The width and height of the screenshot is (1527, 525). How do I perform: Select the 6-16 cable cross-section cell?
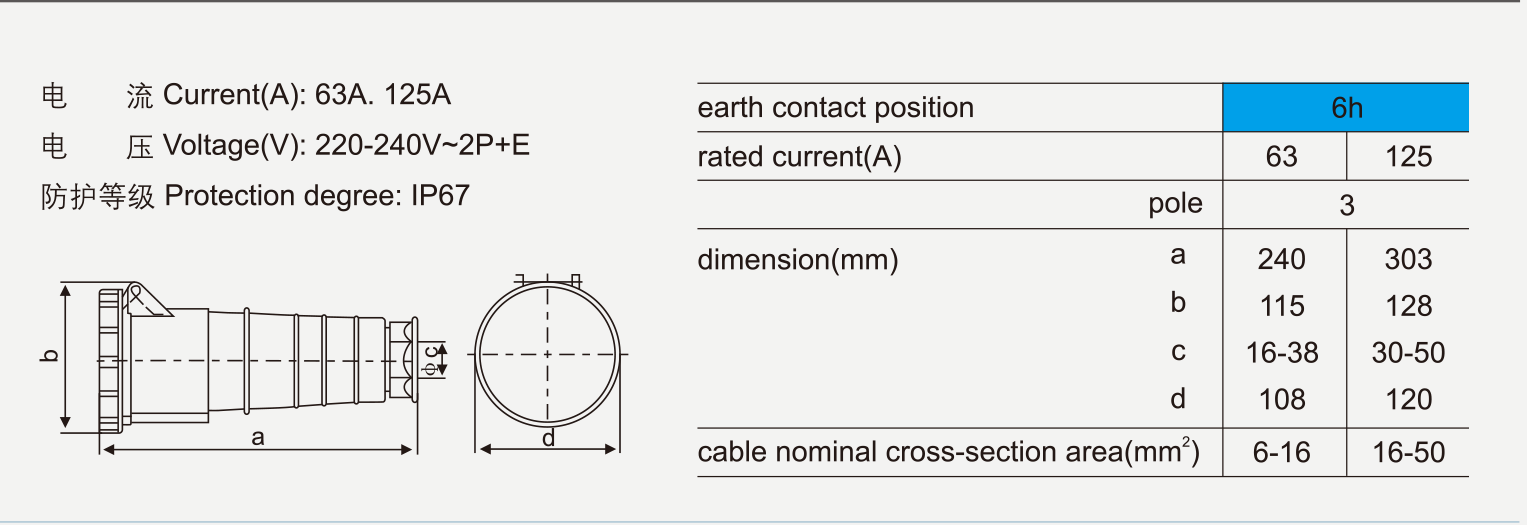[x=1281, y=453]
